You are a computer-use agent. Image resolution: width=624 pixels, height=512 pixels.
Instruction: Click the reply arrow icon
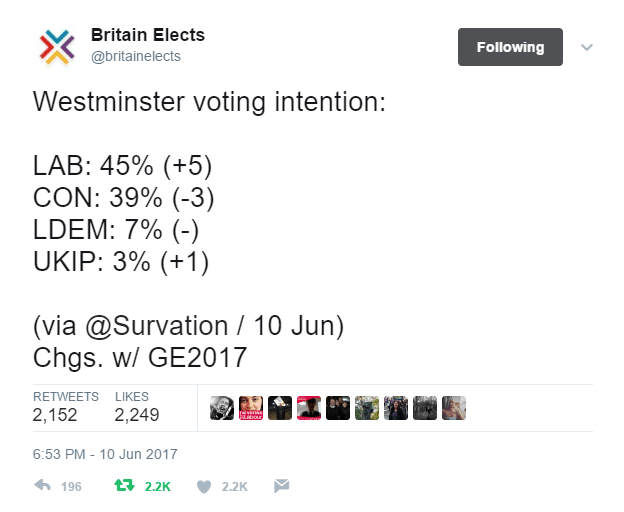(43, 485)
